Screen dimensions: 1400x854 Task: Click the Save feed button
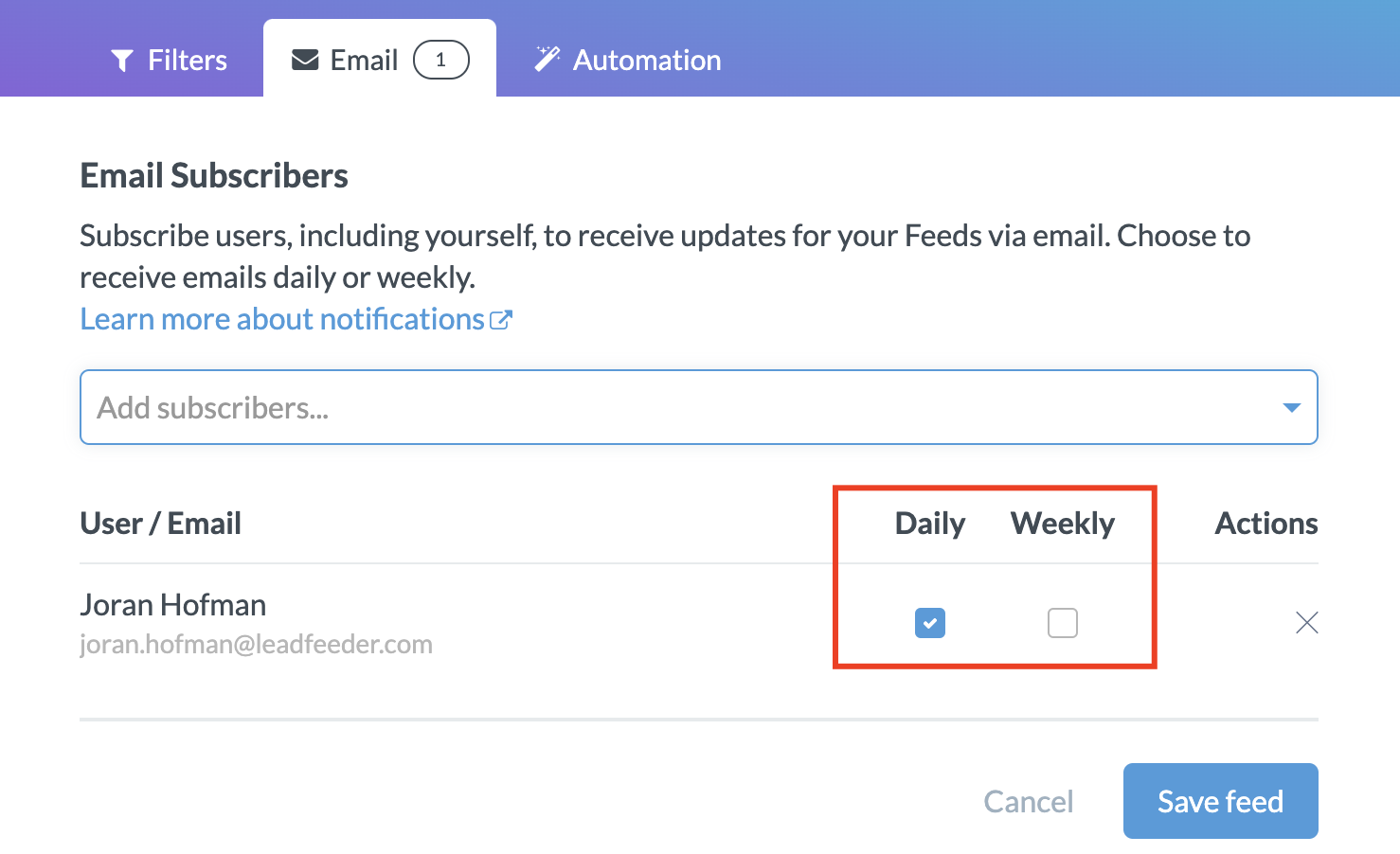[1220, 801]
